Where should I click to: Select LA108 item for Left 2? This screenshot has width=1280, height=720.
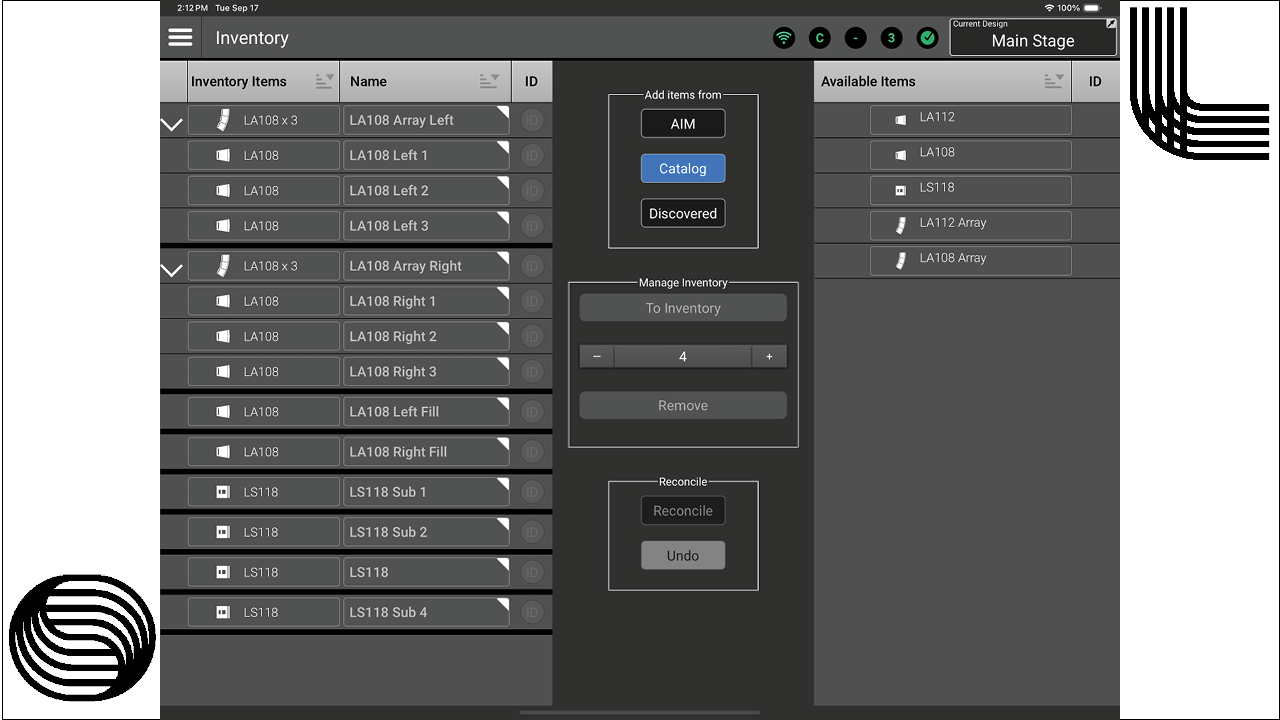coord(264,190)
